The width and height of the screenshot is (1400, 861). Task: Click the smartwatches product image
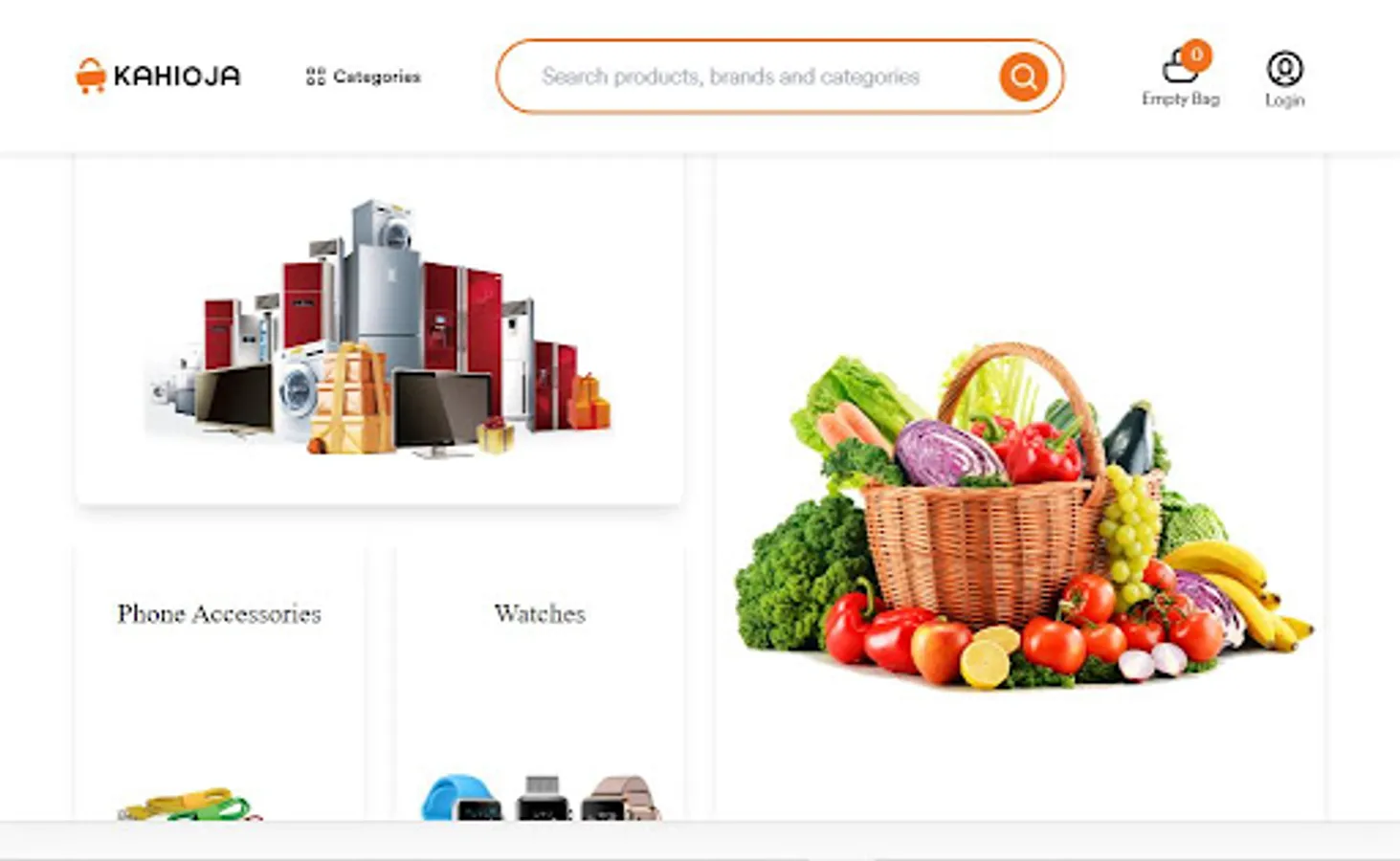[541, 798]
